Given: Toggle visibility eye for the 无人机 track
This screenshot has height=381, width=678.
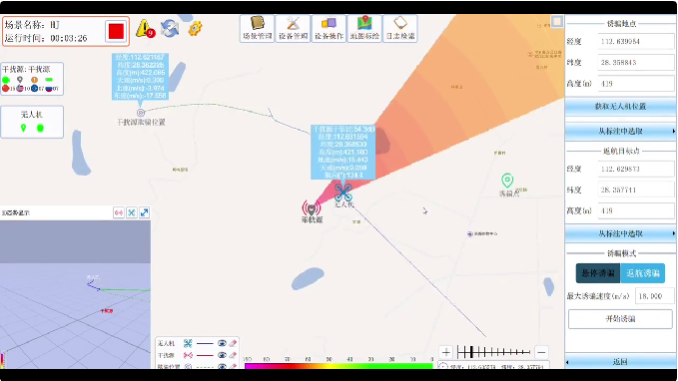Looking at the screenshot, I should click(222, 343).
